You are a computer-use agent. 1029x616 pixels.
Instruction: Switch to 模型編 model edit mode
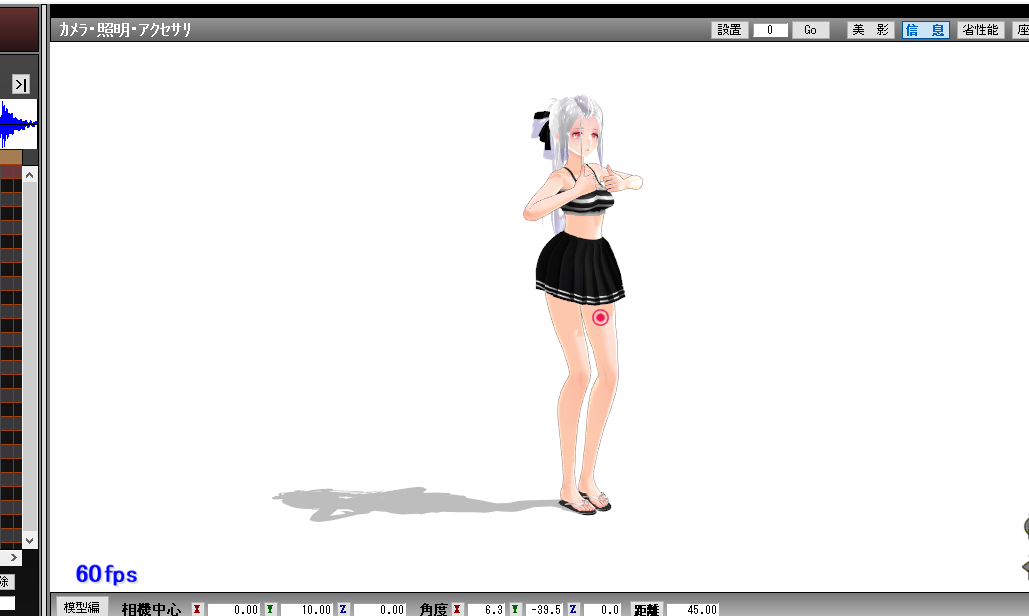click(x=82, y=608)
